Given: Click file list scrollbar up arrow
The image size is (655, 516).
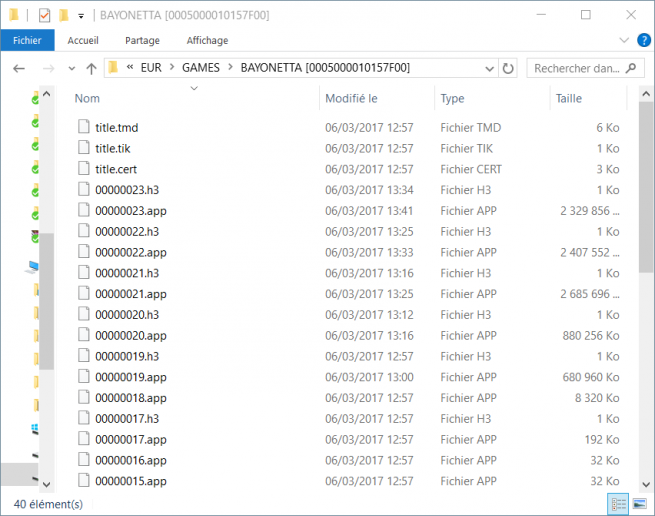Looking at the screenshot, I should 646,94.
